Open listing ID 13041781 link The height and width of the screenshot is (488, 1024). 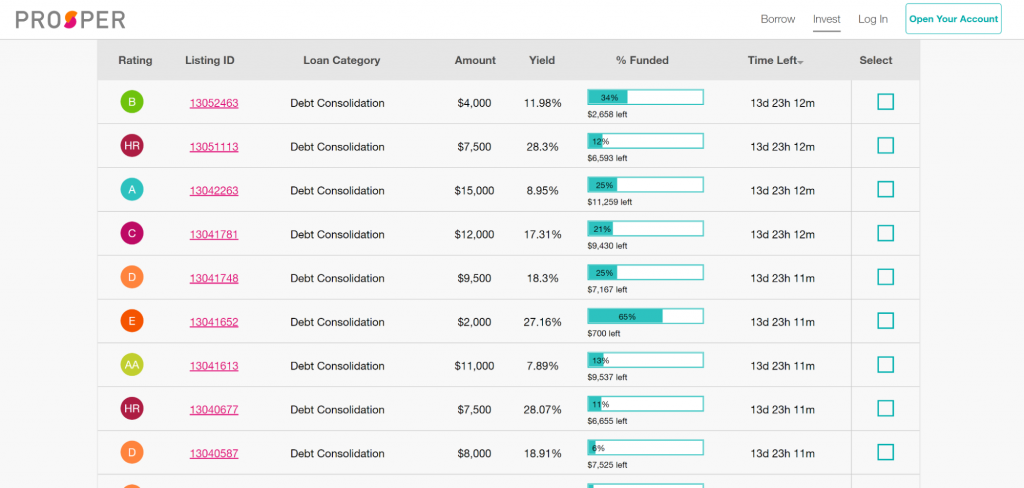point(214,235)
